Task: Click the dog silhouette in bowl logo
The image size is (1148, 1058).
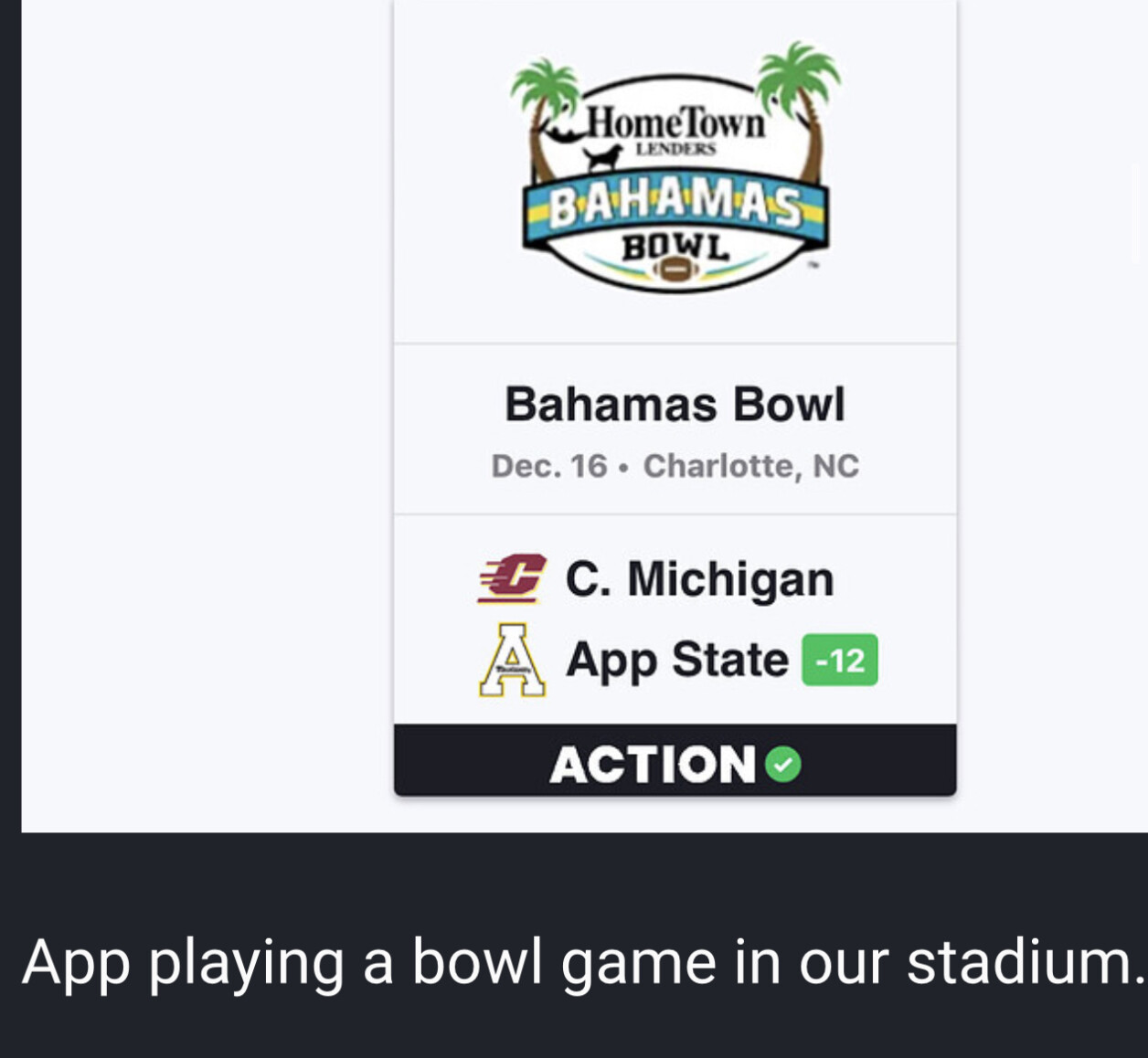Action: pos(602,159)
